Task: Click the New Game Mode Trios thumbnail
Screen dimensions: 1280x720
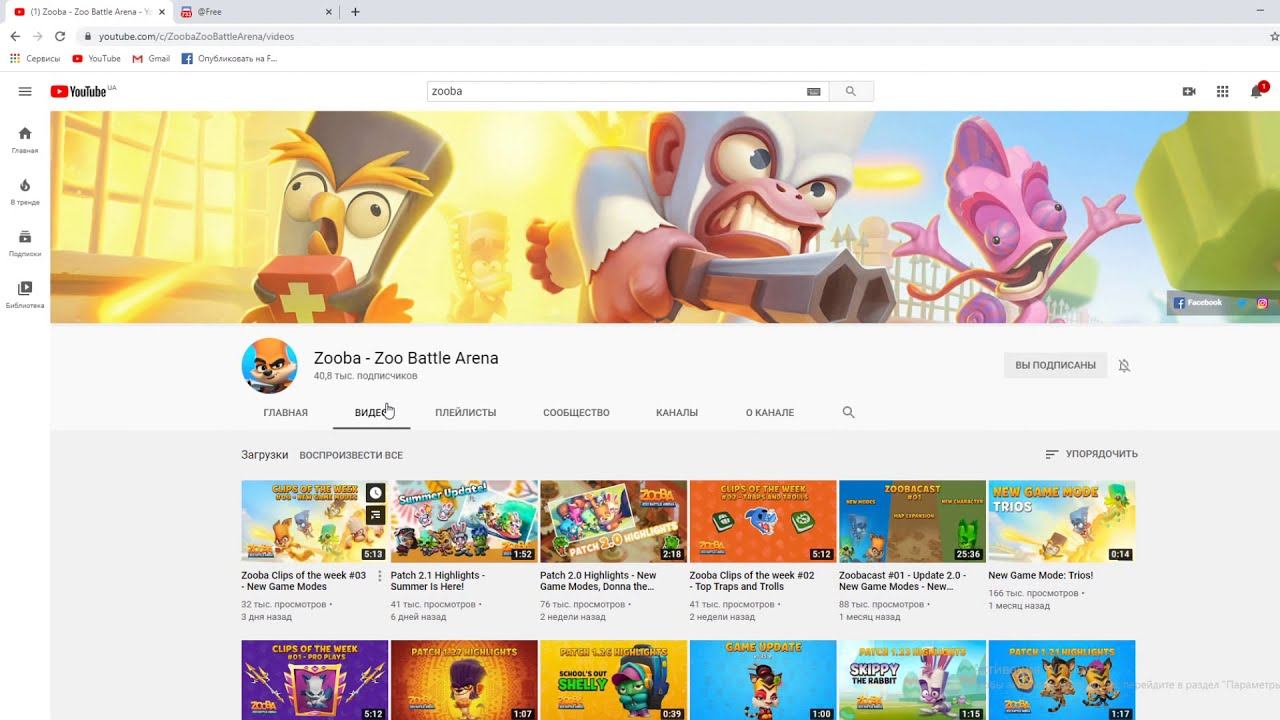Action: click(x=1062, y=521)
